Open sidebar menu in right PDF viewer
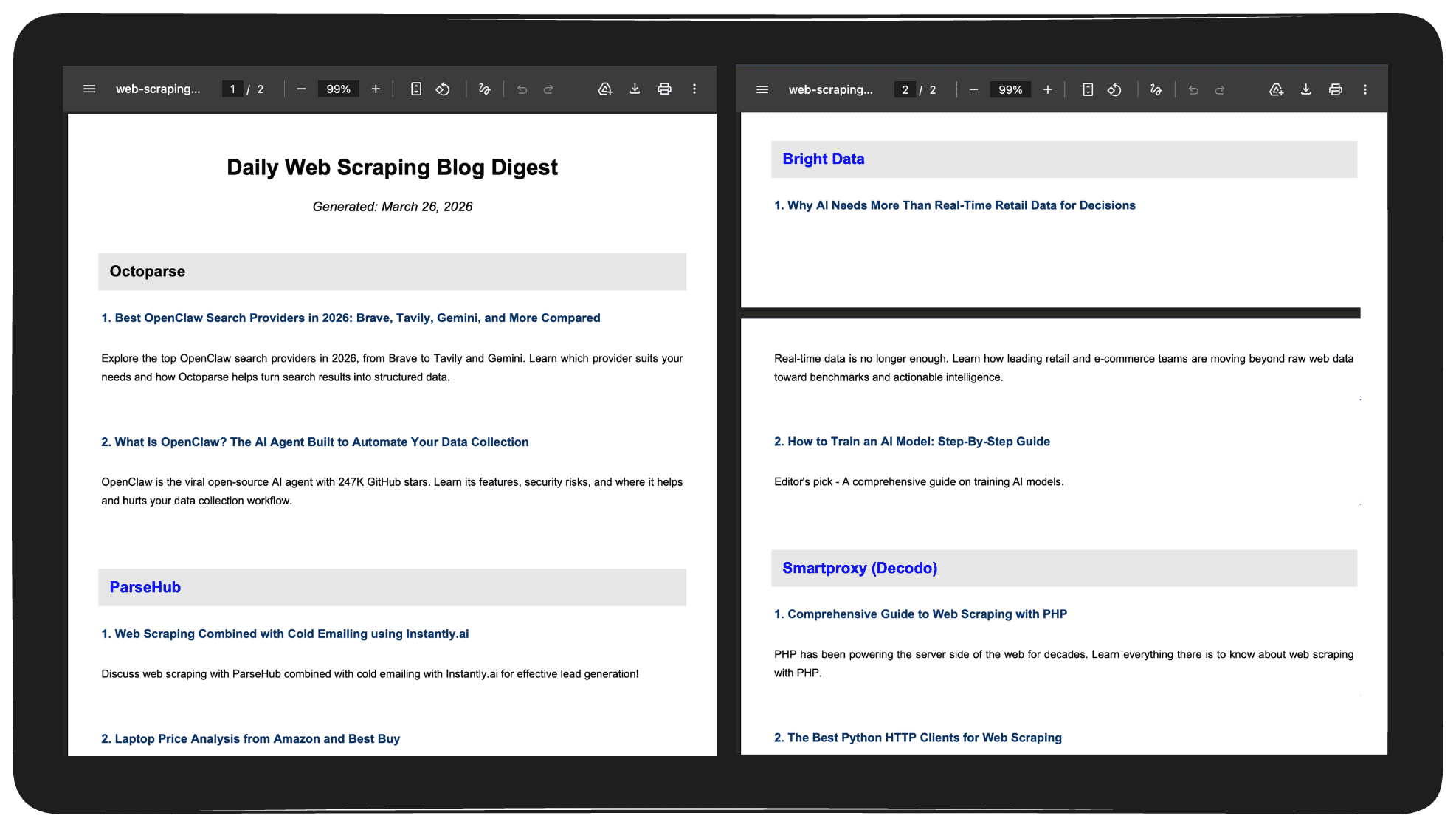1456x827 pixels. [762, 89]
